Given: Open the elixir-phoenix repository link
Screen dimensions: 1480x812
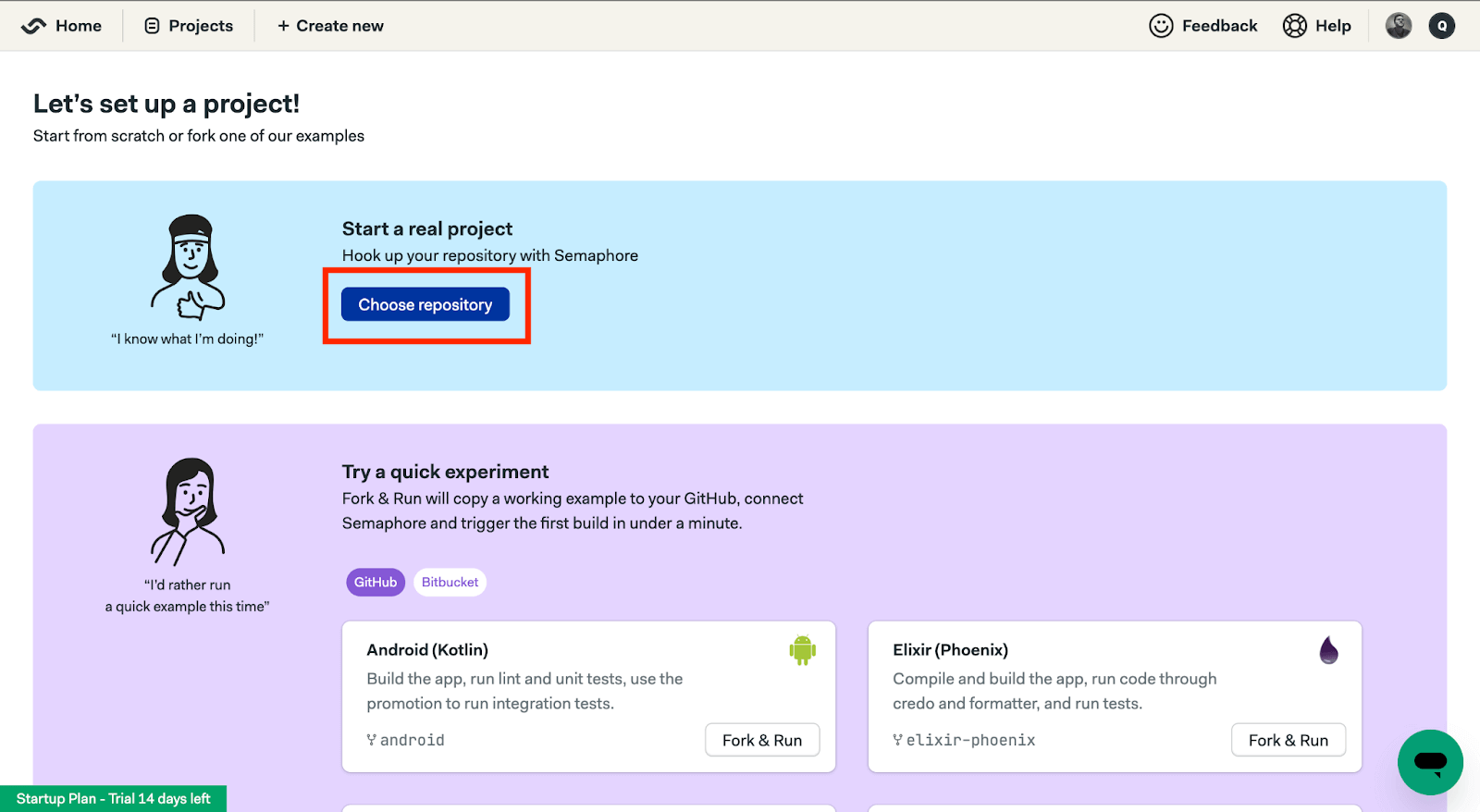Looking at the screenshot, I should [969, 740].
